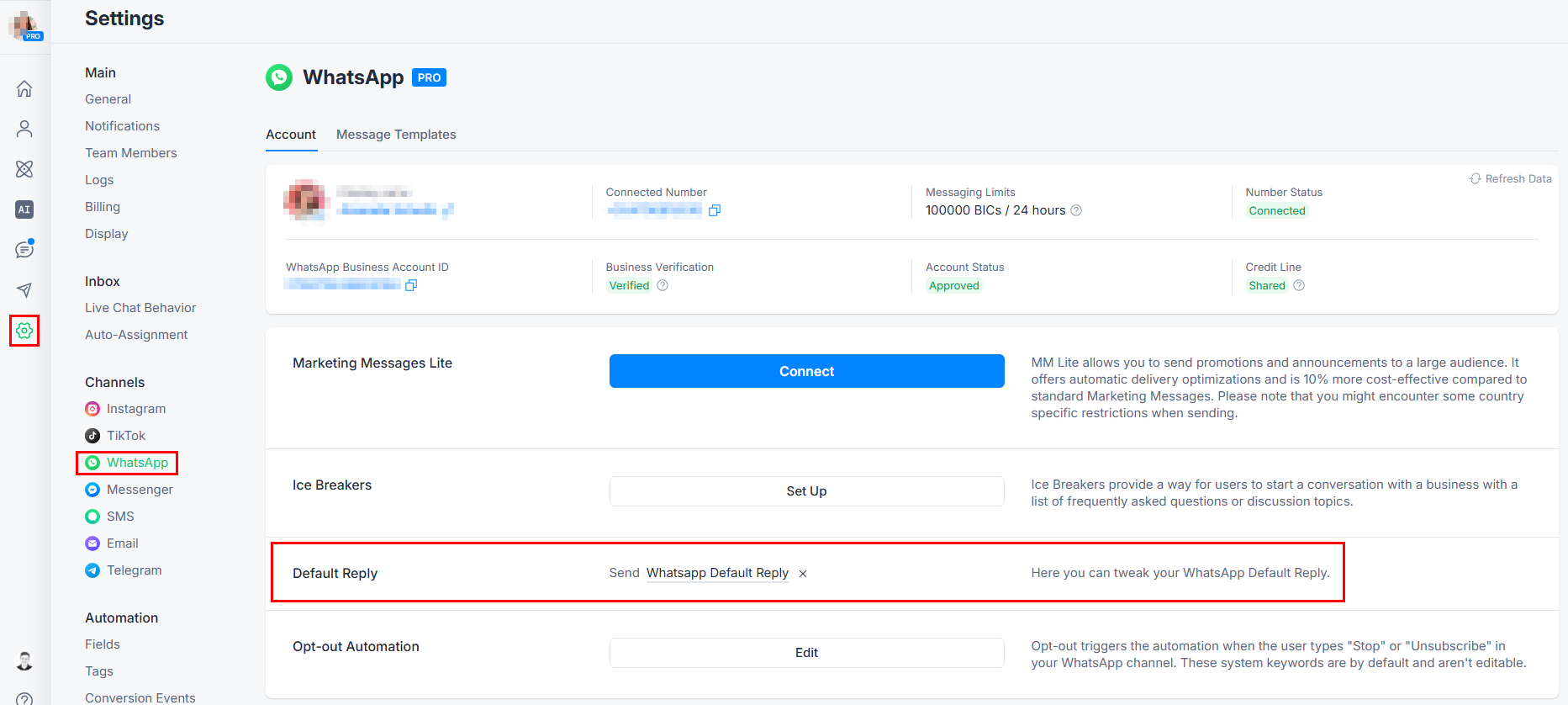This screenshot has width=1568, height=705.
Task: Click the Connected number status badge
Action: (x=1277, y=210)
